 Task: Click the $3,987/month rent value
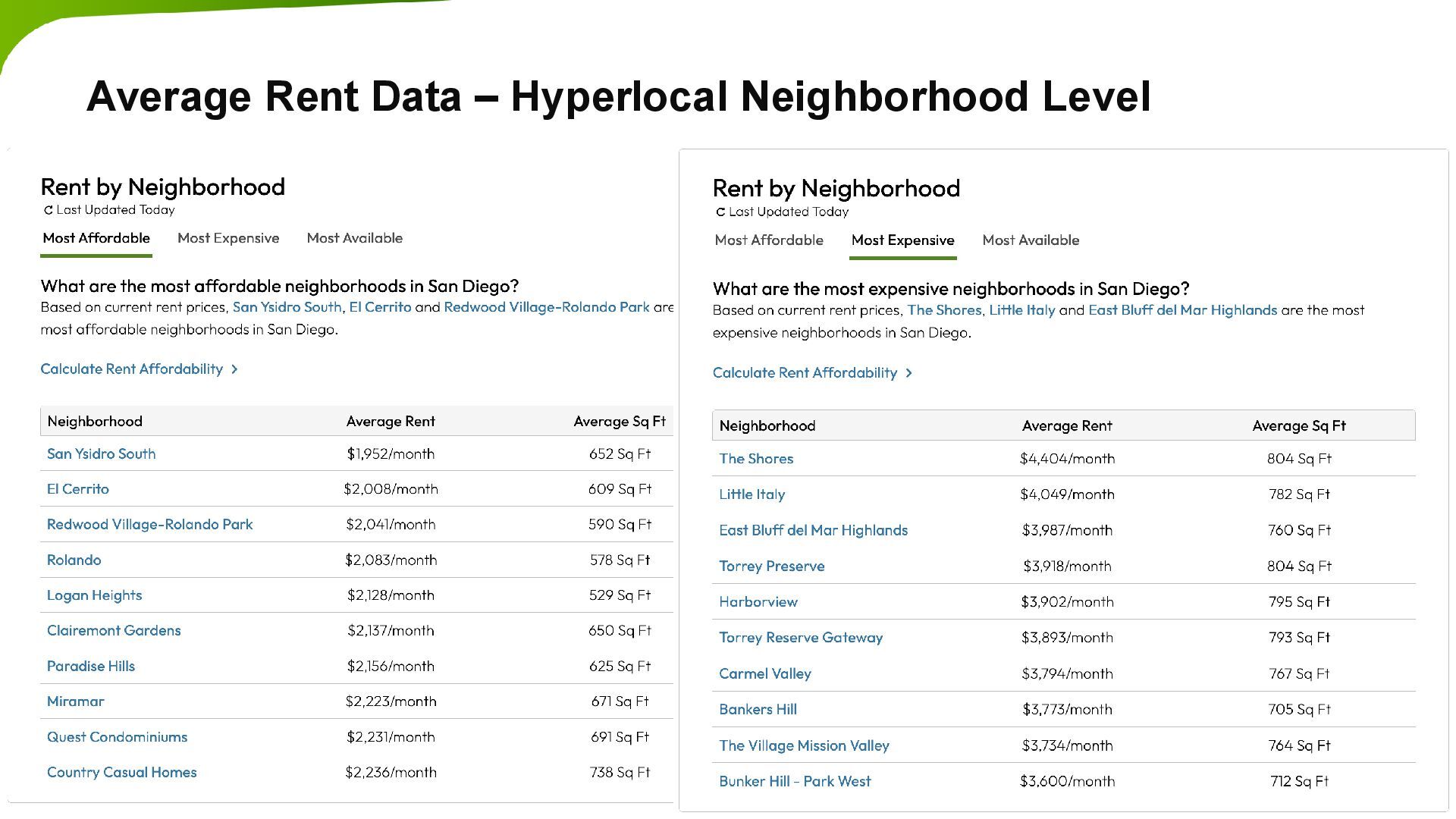pyautogui.click(x=1067, y=531)
